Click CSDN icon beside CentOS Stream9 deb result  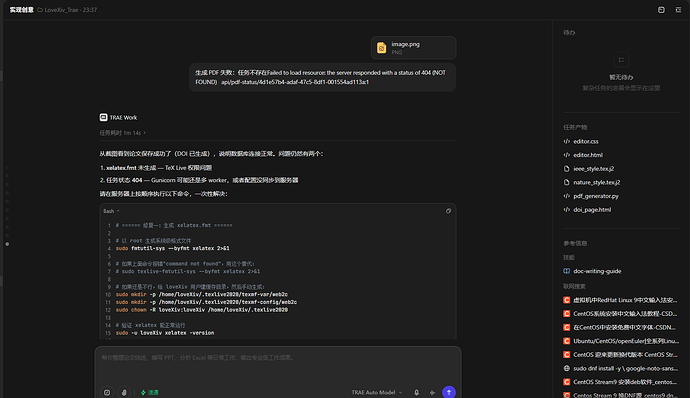tap(566, 382)
